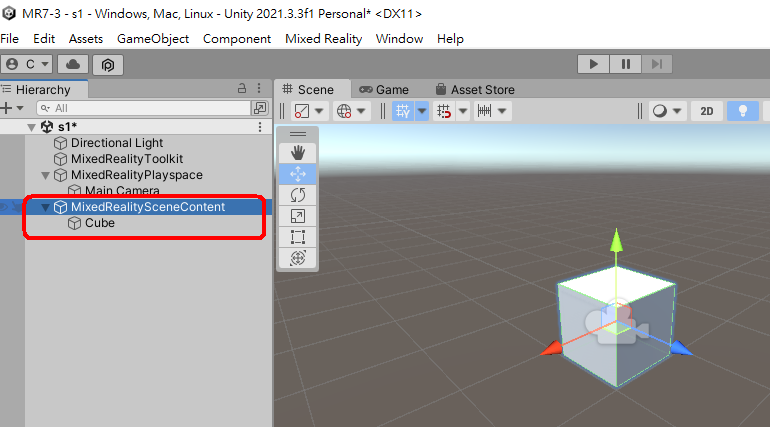The image size is (770, 427).
Task: Select Directional Light in Hierarchy
Action: point(117,143)
